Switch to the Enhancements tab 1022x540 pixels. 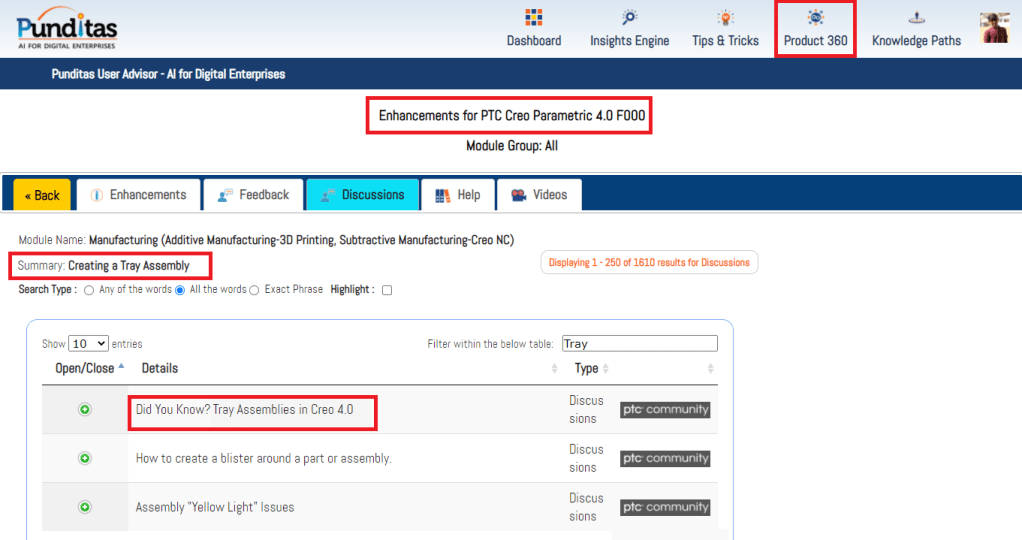[138, 195]
